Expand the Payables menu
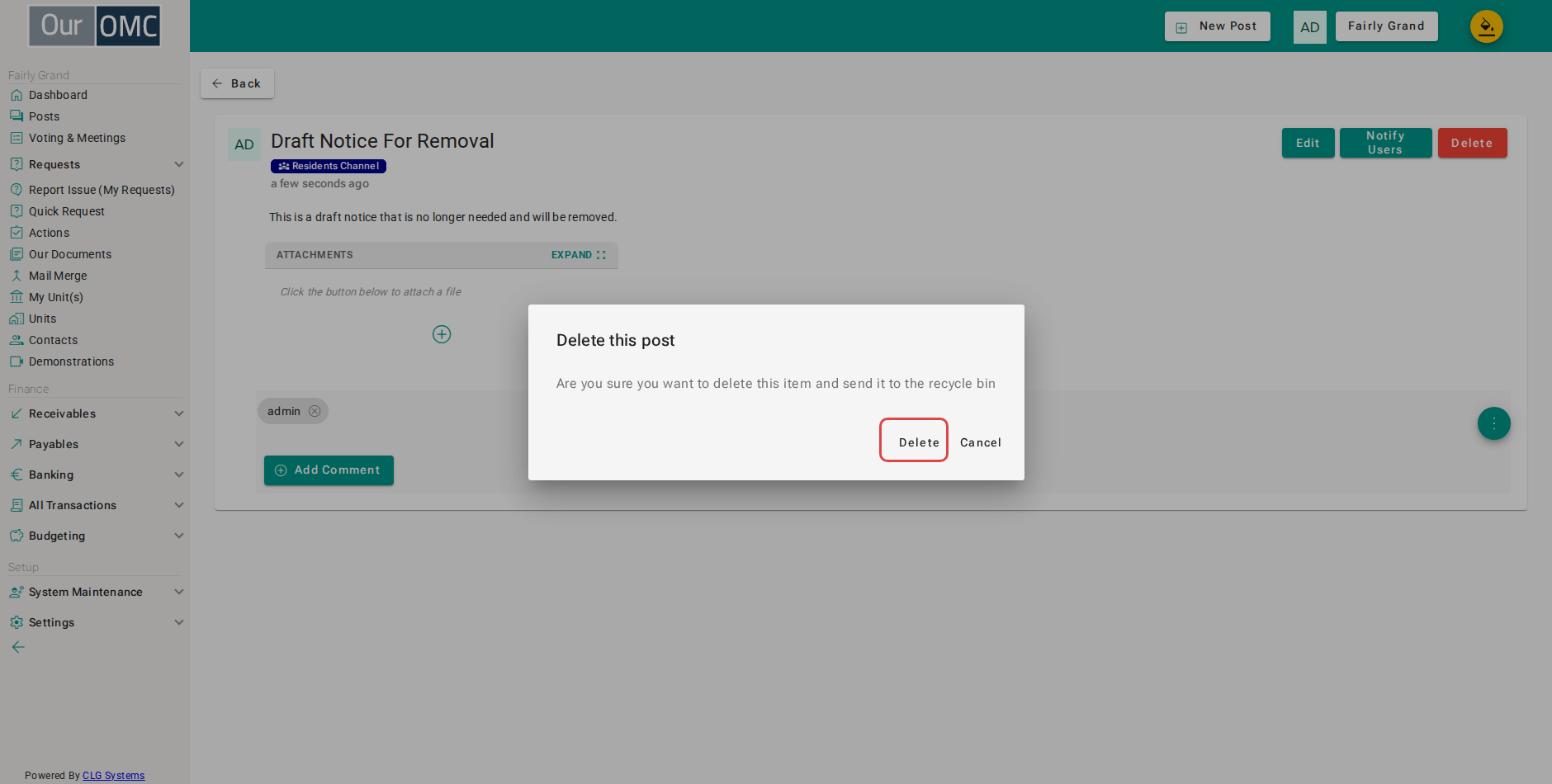 (95, 444)
